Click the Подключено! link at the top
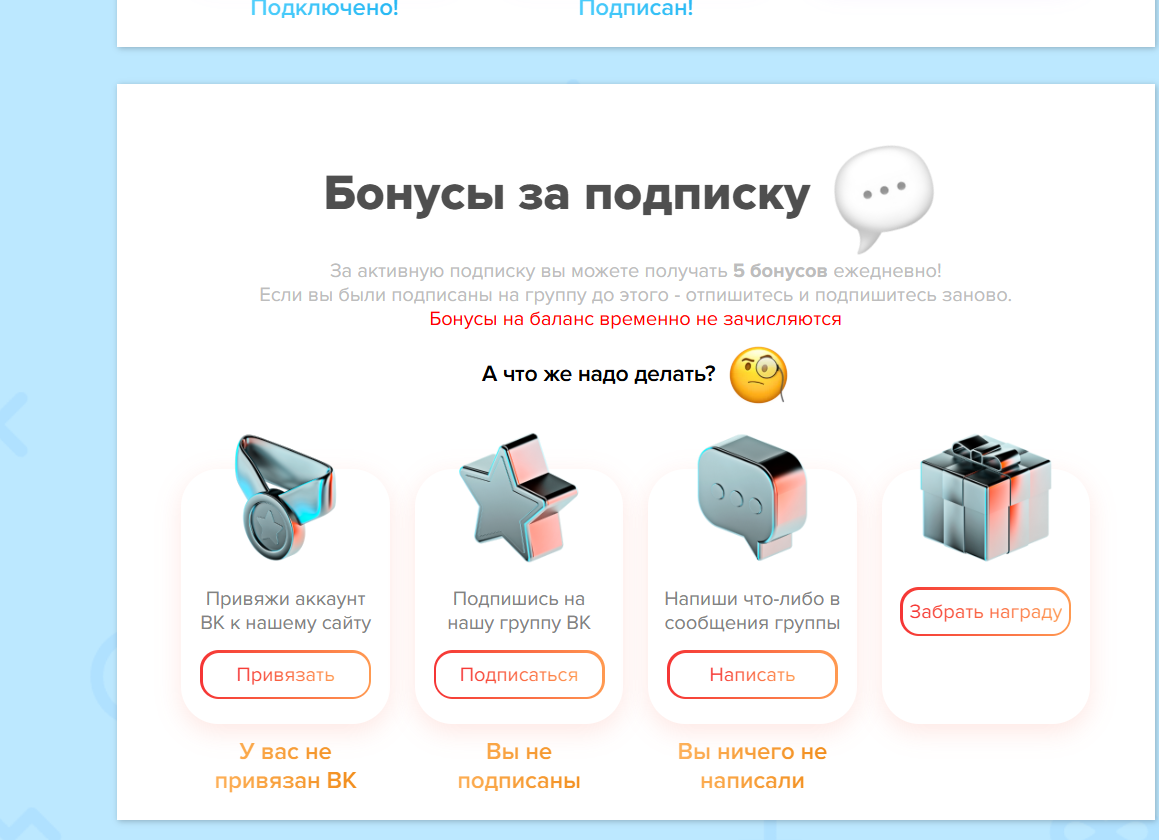Viewport: 1159px width, 840px height. 324,9
